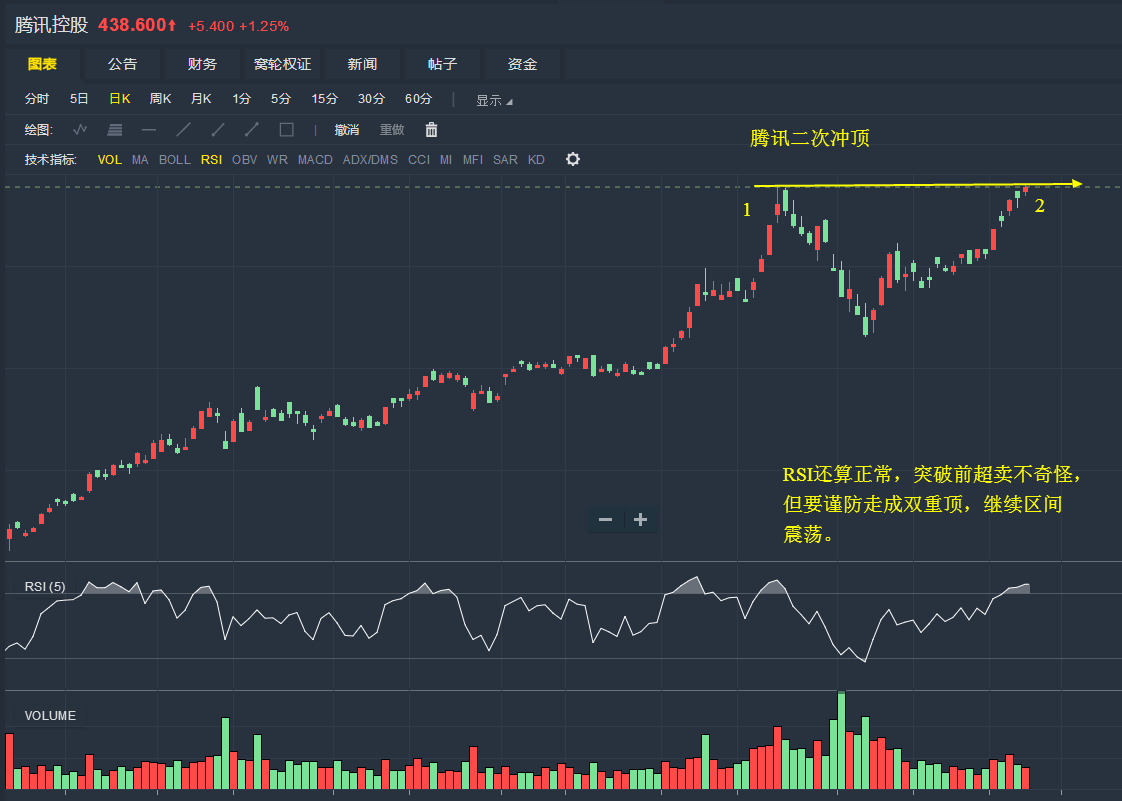Select the 30分 interval
The image size is (1122, 801).
[371, 99]
